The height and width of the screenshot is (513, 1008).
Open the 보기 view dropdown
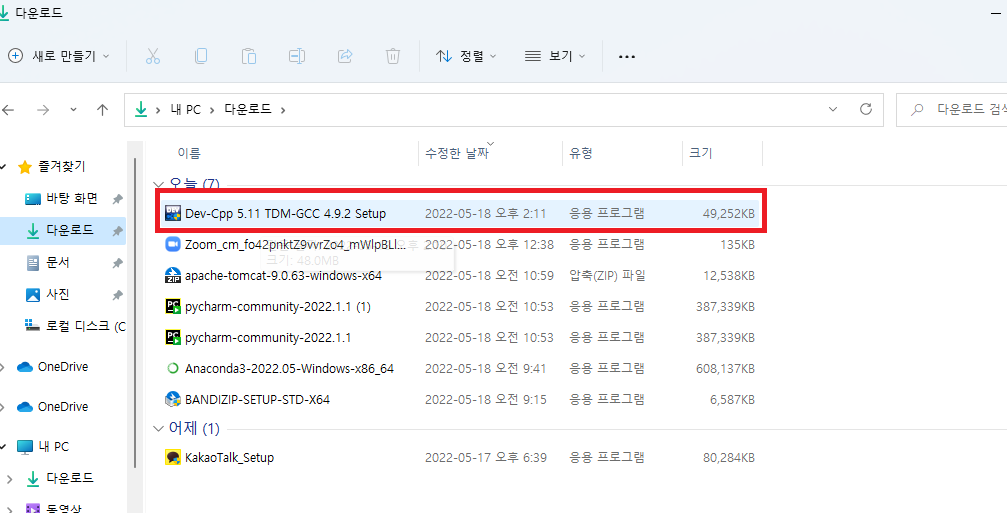(x=555, y=57)
